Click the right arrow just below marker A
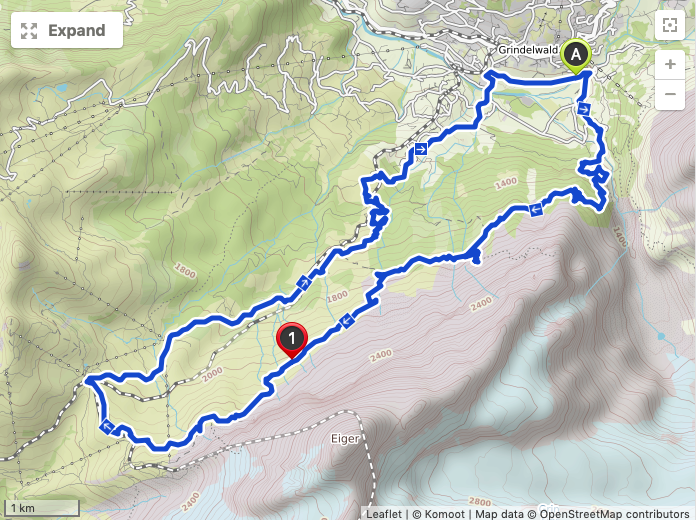Image resolution: width=696 pixels, height=520 pixels. tap(584, 108)
